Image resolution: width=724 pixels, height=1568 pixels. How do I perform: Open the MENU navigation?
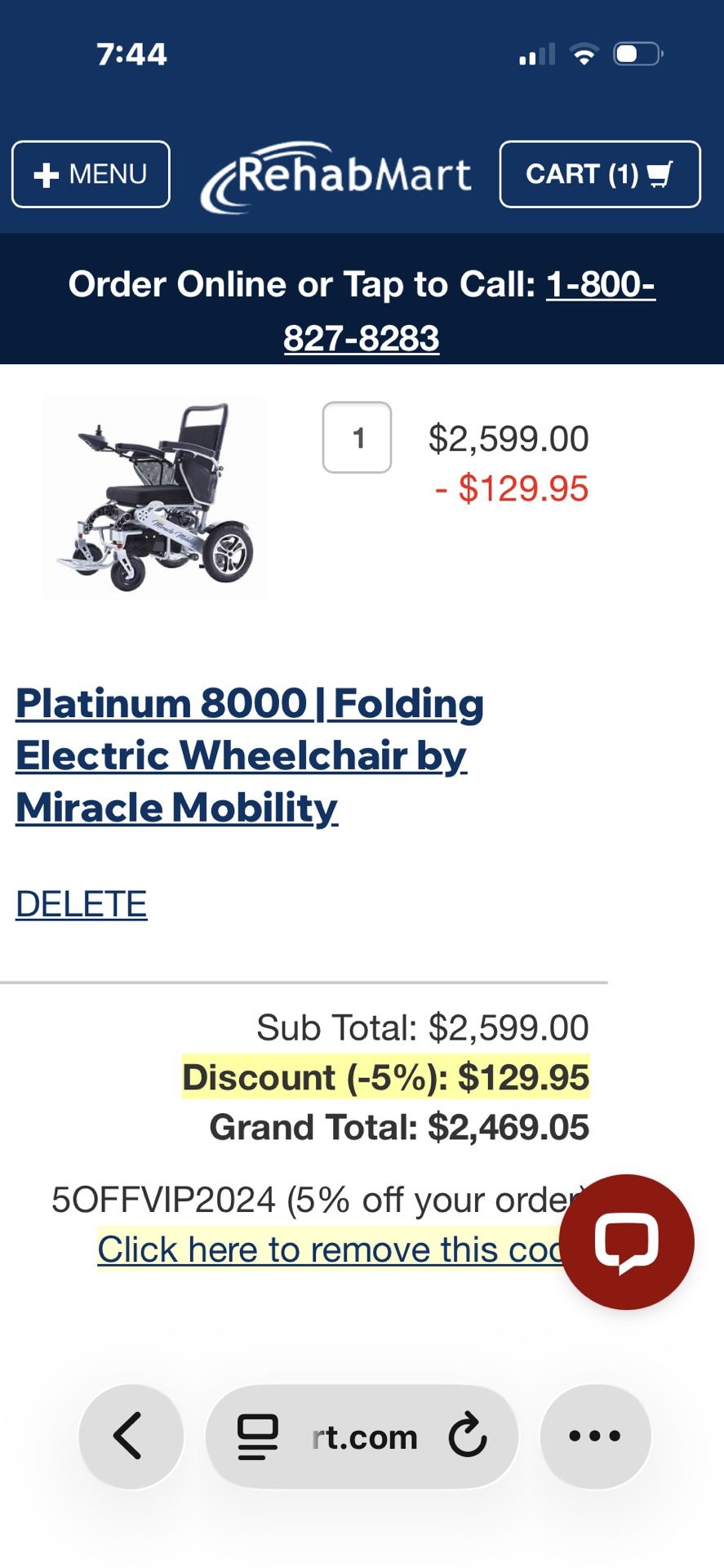pyautogui.click(x=90, y=174)
